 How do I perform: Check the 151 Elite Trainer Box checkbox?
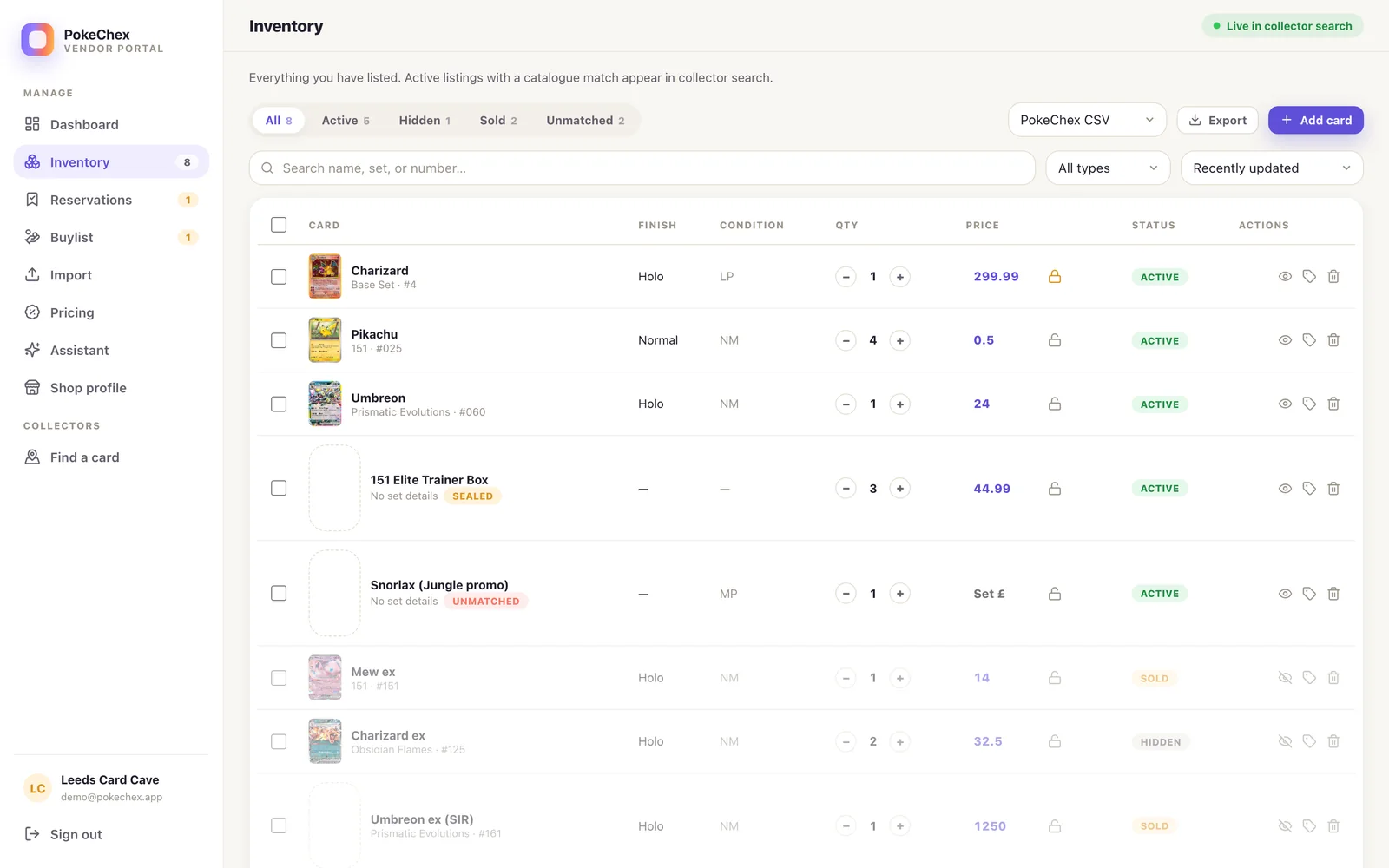click(x=279, y=489)
